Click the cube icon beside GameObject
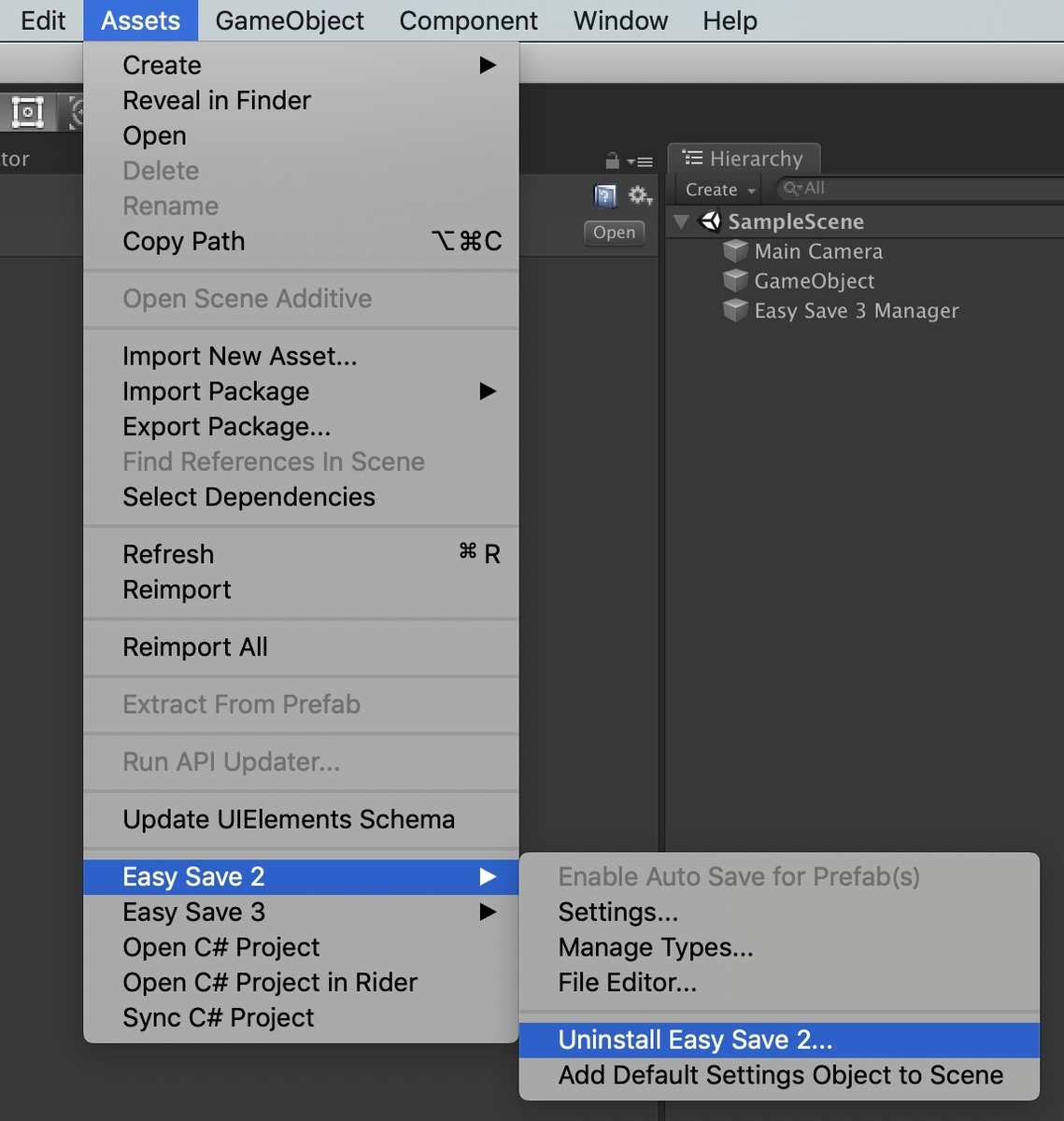The image size is (1064, 1121). point(736,281)
